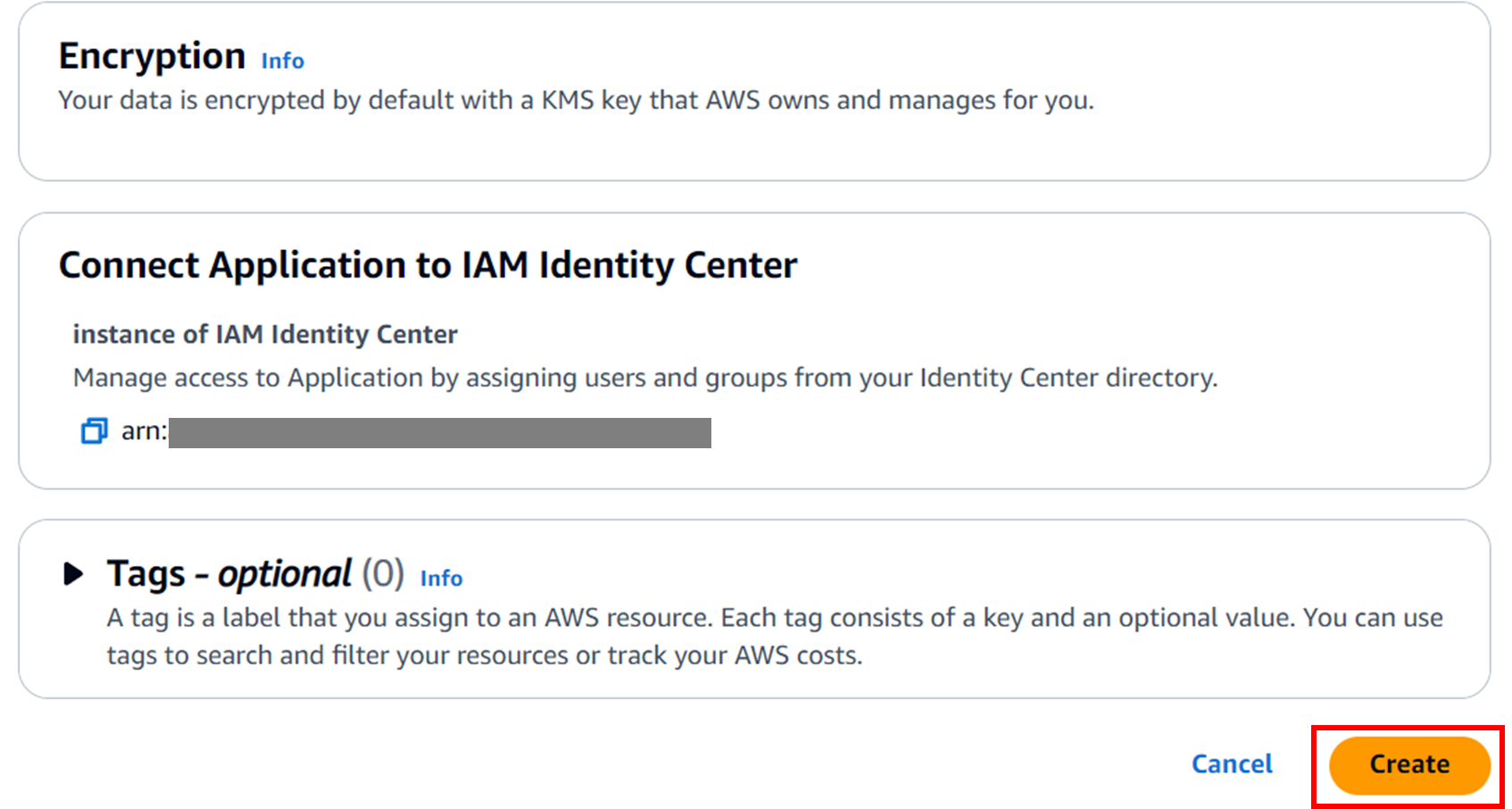Click blank footer area left of Cancel
The width and height of the screenshot is (1512, 809).
pos(625,764)
